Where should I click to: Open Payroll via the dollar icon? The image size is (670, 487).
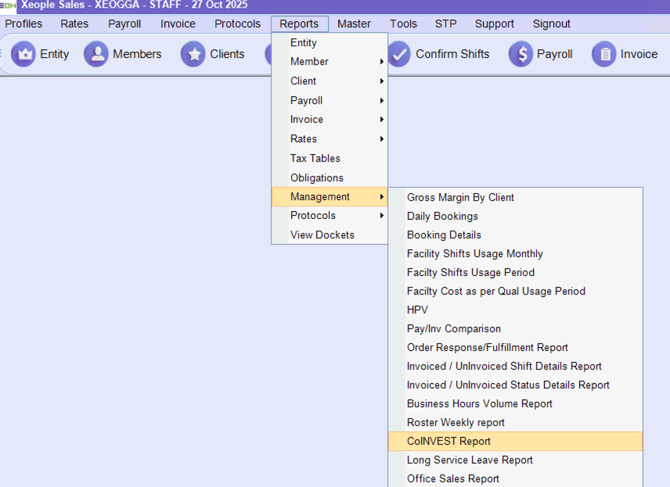pos(521,54)
